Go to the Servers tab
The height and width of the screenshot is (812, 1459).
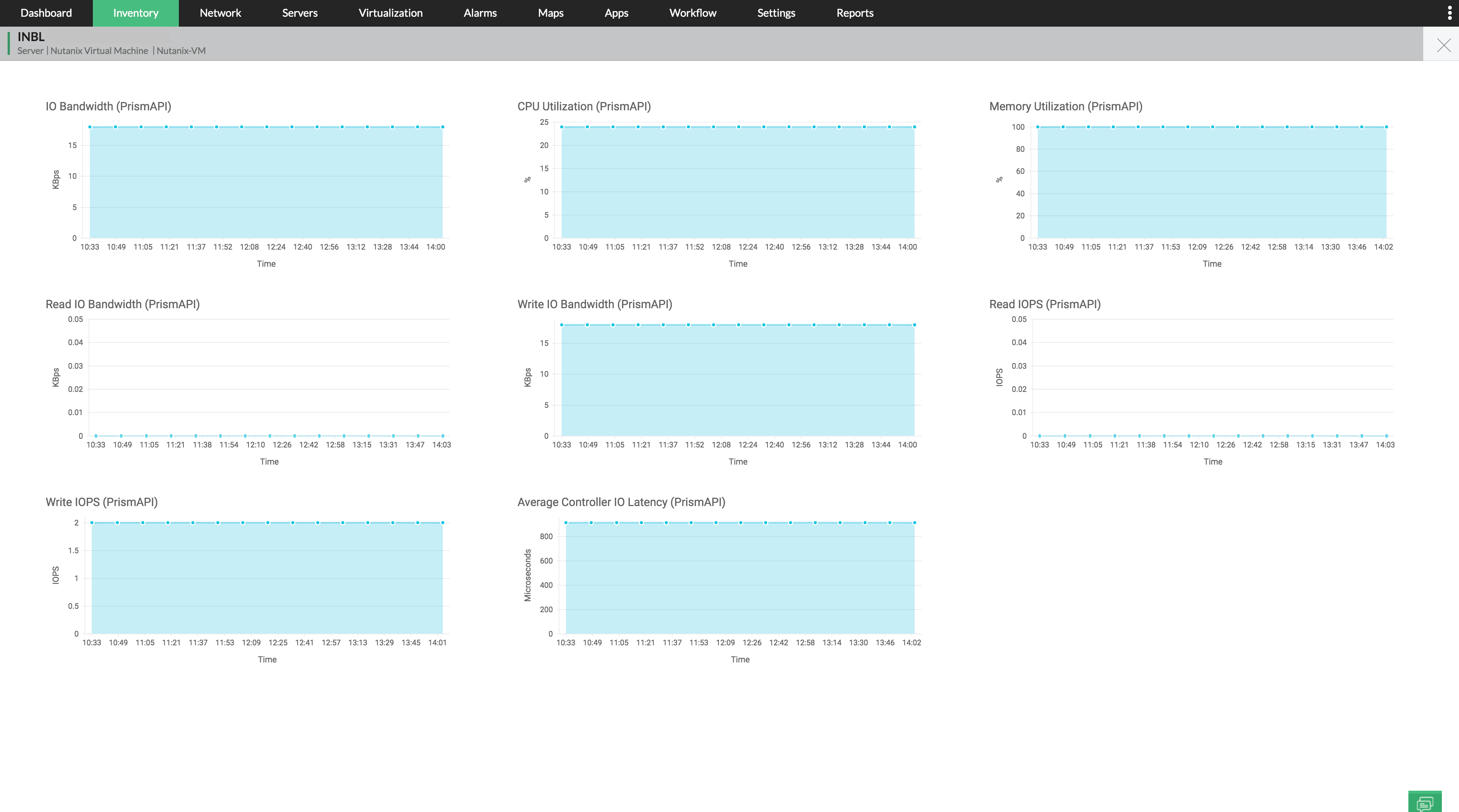coord(299,13)
